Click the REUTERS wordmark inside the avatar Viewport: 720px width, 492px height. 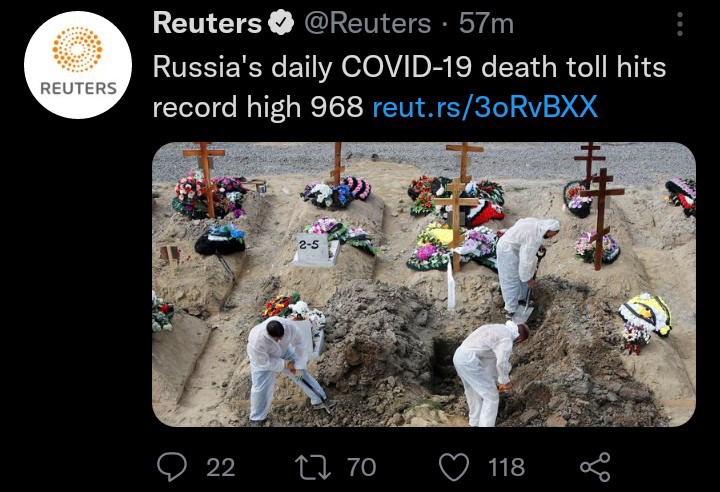79,88
